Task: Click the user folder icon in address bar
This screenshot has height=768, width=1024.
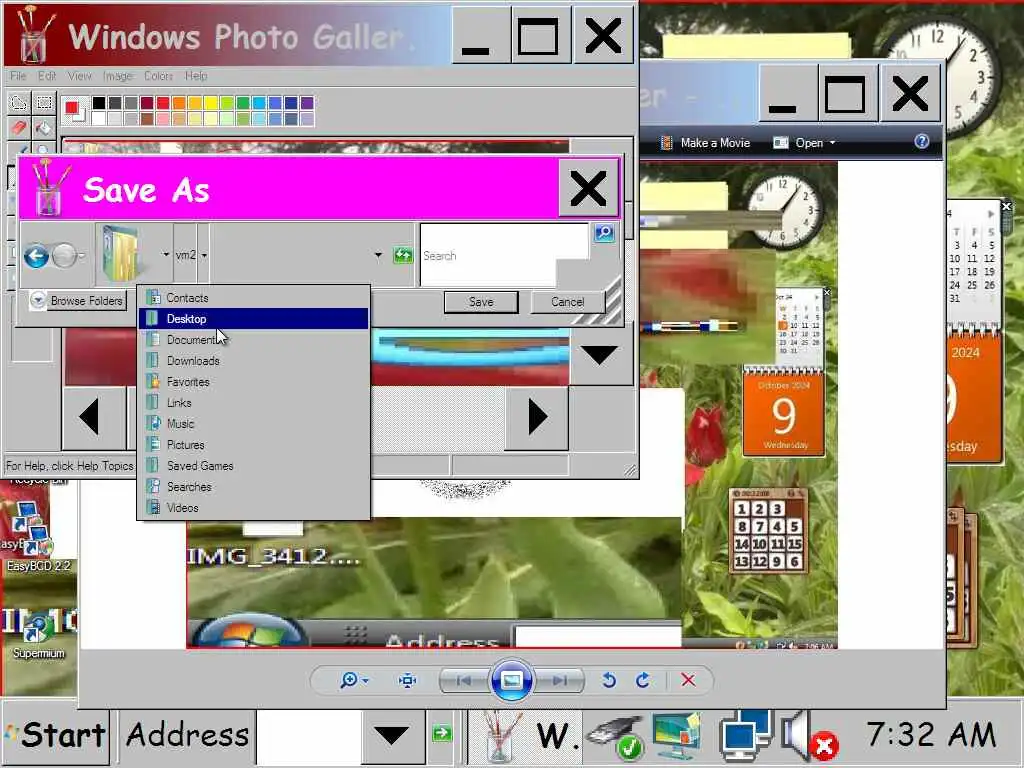Action: (x=121, y=253)
